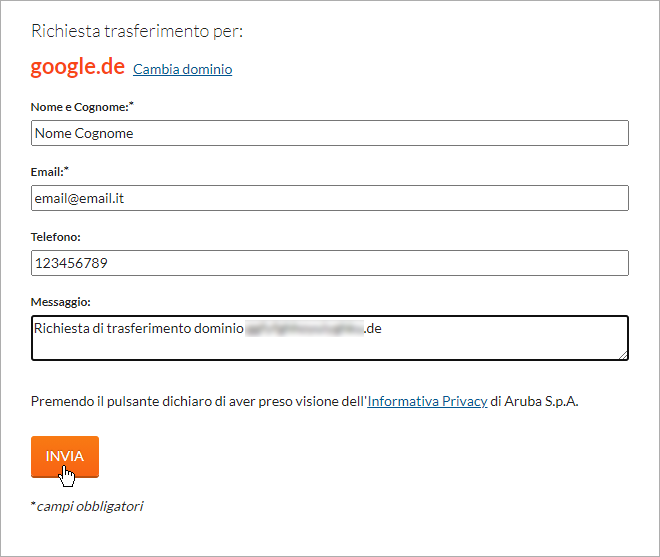This screenshot has width=660, height=557.
Task: Click the "Email:" field label
Action: tap(50, 172)
